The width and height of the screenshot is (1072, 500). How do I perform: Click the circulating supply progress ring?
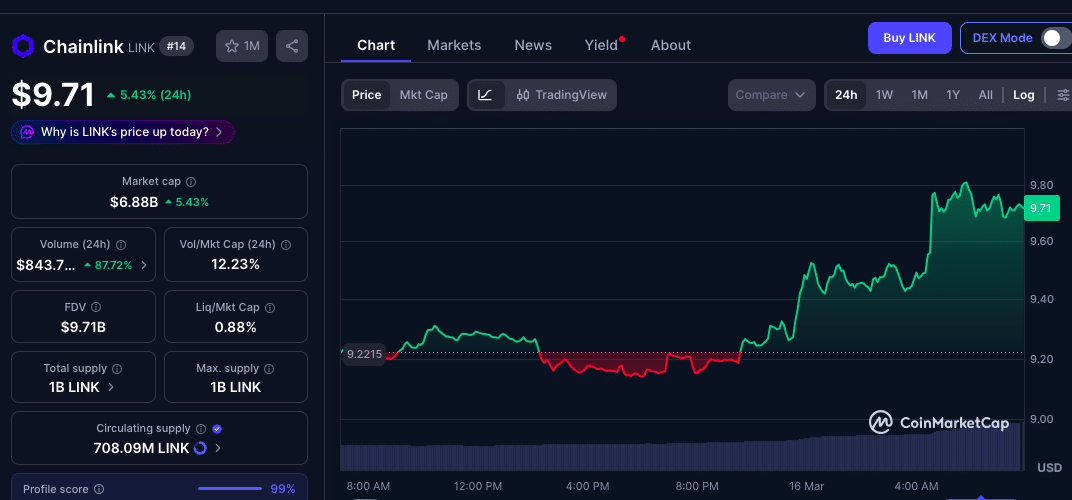point(200,448)
